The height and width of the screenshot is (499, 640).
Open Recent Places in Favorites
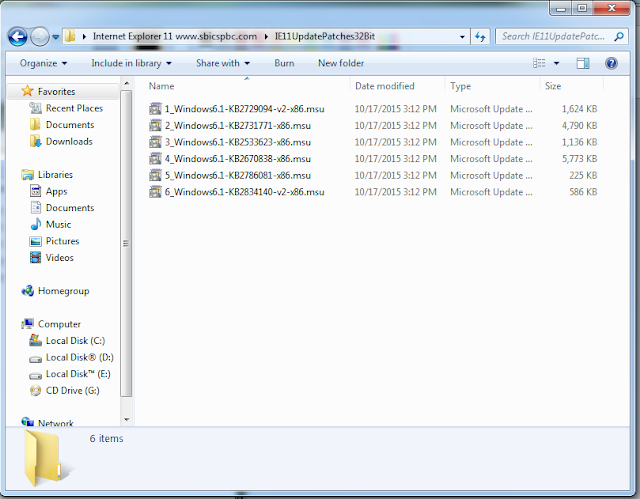74,108
